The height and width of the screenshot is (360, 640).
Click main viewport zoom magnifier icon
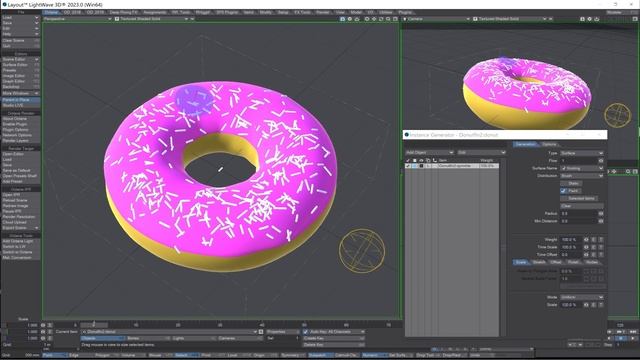[388, 19]
